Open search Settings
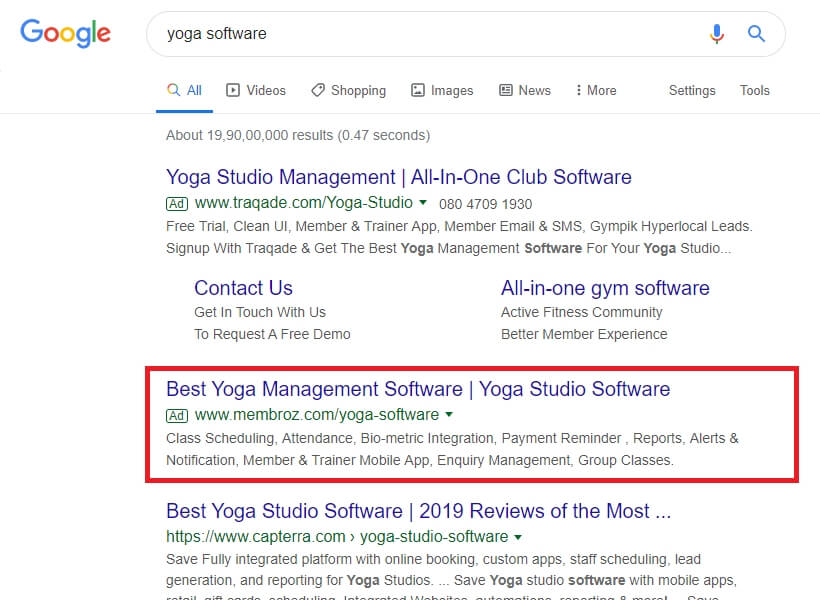This screenshot has width=820, height=600. click(x=692, y=90)
